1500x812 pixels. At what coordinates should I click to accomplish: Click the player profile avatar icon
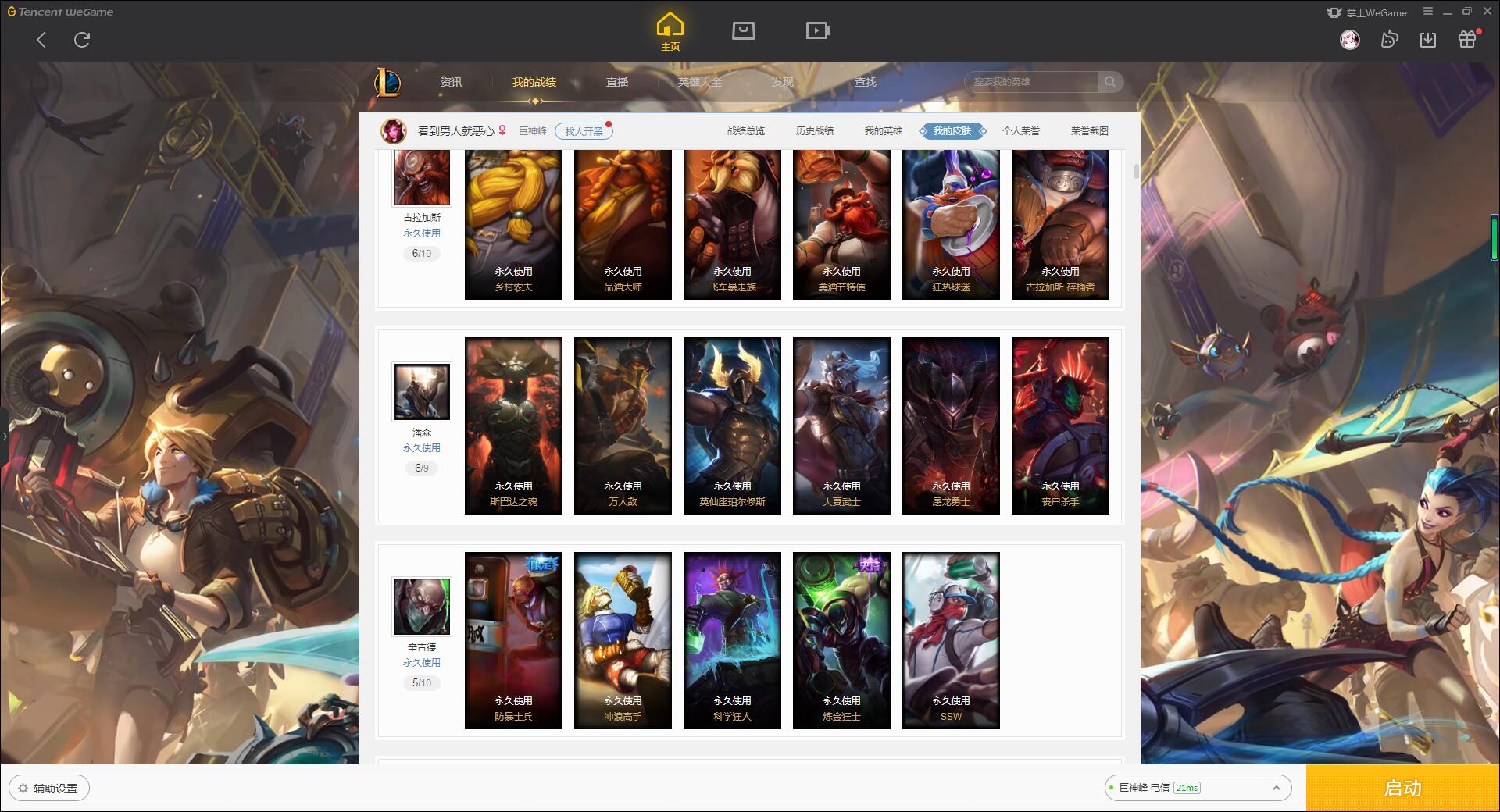click(394, 131)
